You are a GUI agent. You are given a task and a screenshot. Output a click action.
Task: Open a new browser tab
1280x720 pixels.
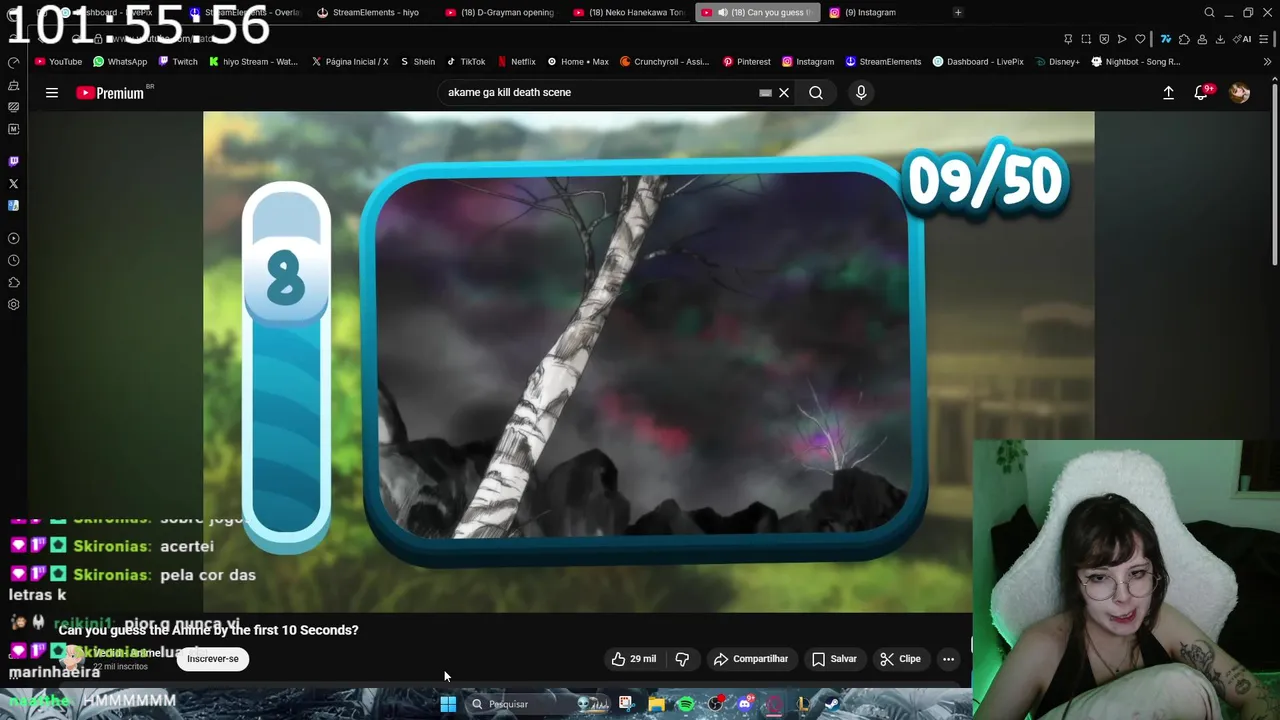pyautogui.click(x=958, y=13)
